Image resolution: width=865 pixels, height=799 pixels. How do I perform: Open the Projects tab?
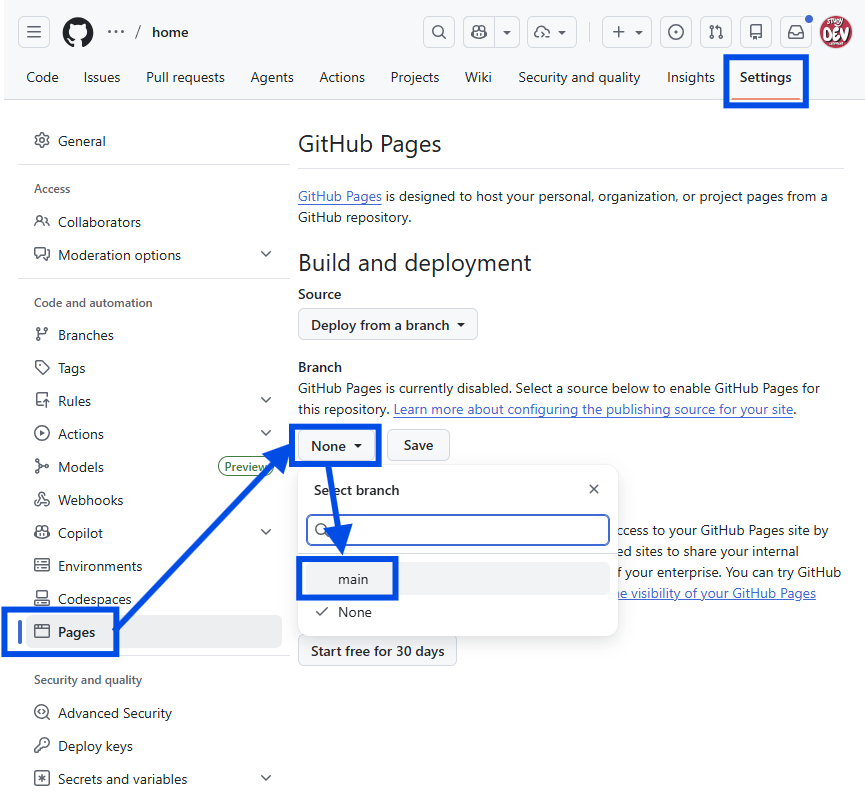[x=415, y=77]
